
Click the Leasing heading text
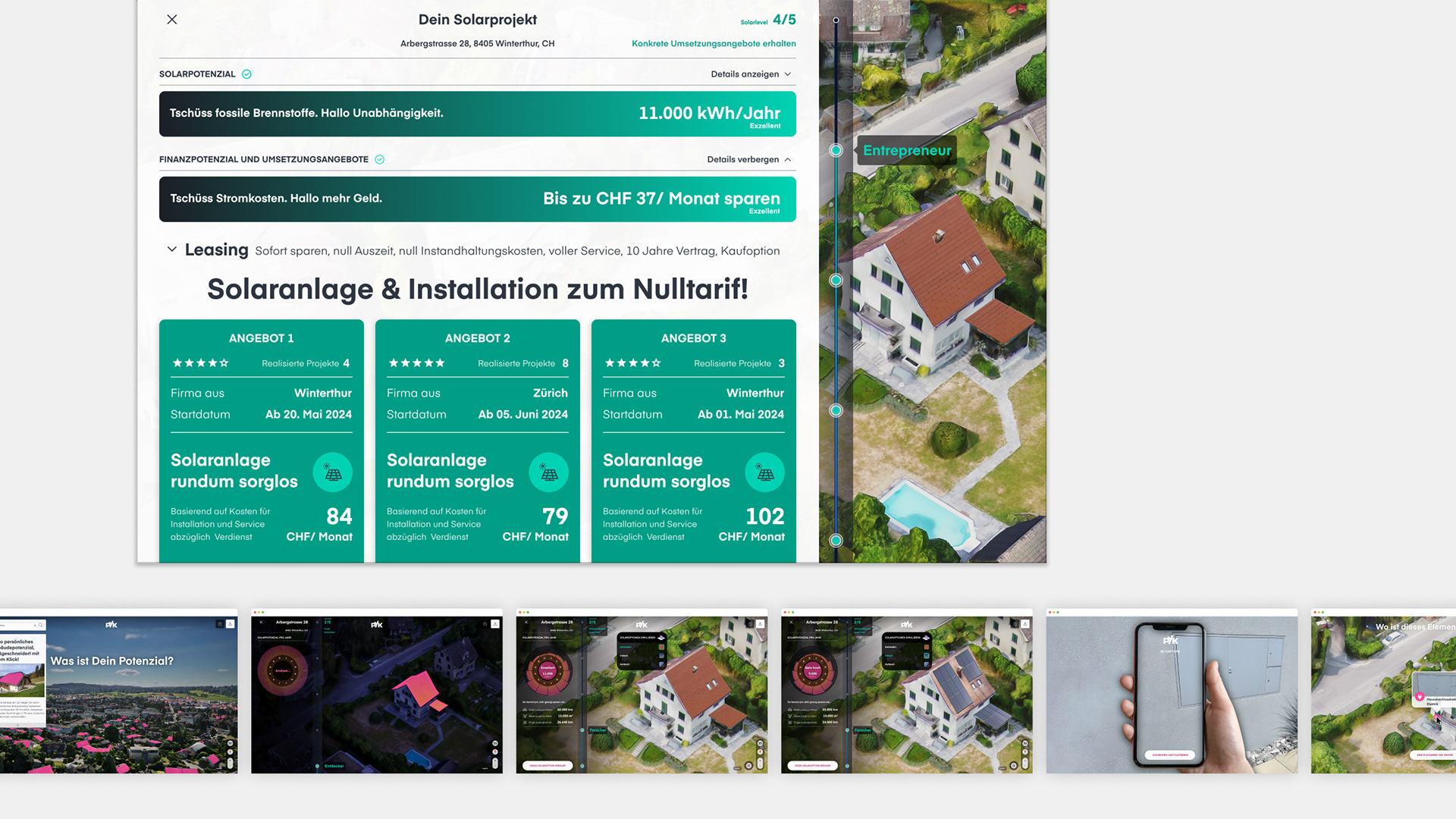(x=216, y=249)
